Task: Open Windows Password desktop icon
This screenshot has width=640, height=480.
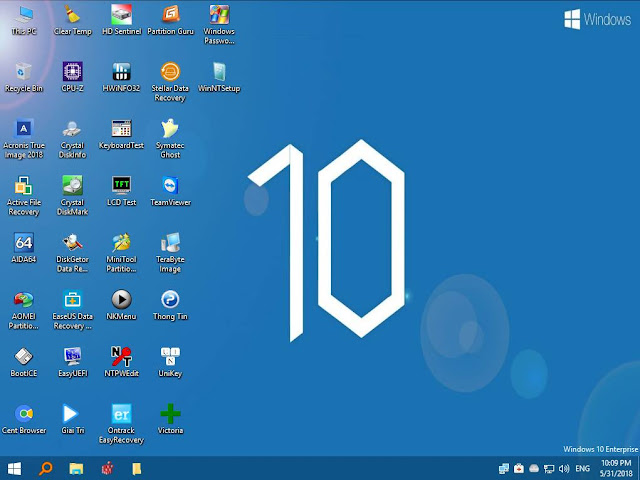Action: pos(219,24)
